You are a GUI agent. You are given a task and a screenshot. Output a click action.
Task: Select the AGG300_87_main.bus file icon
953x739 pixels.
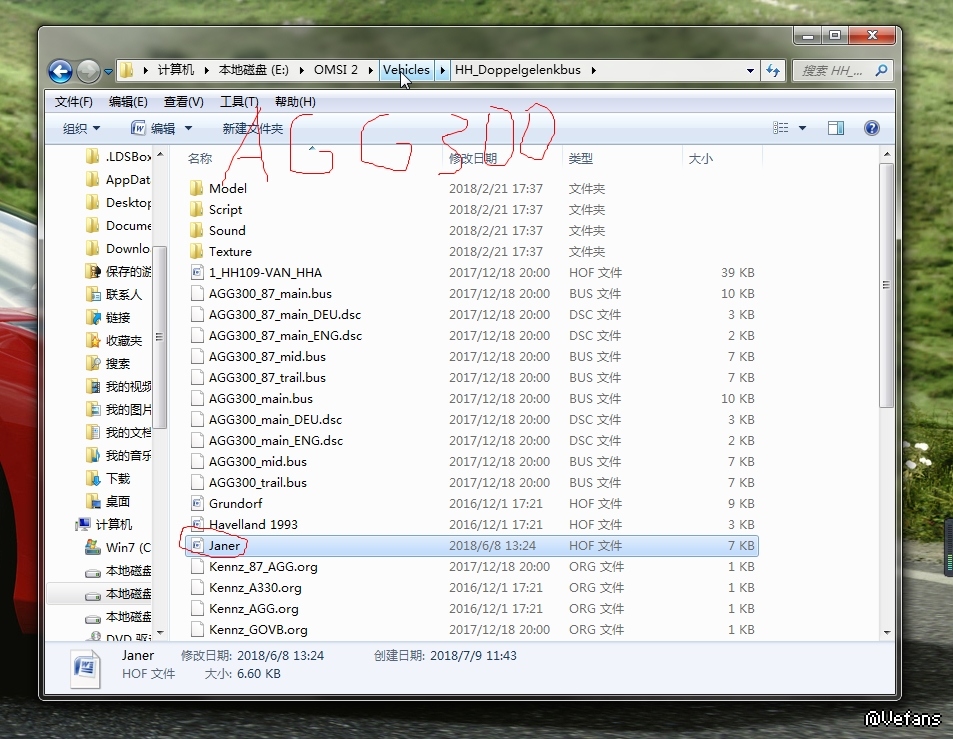click(196, 294)
